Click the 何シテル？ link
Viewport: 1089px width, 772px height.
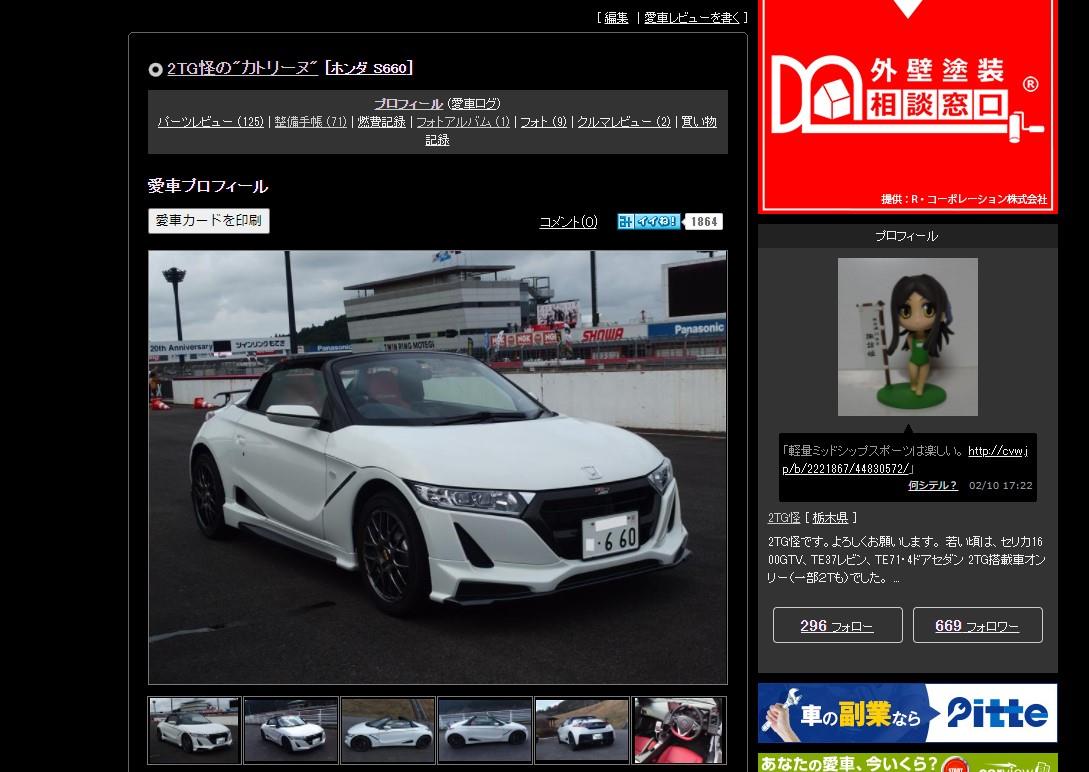[x=933, y=485]
